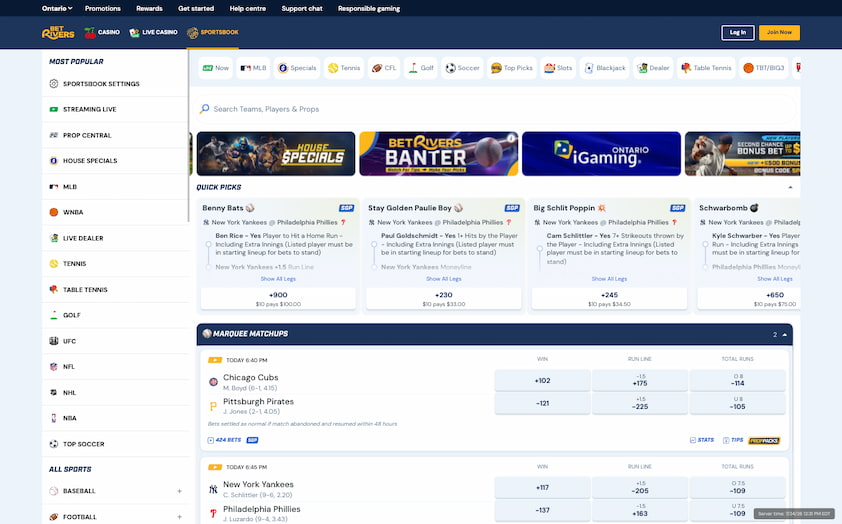Collapse the Quick Picks section
The height and width of the screenshot is (524, 842).
(790, 187)
